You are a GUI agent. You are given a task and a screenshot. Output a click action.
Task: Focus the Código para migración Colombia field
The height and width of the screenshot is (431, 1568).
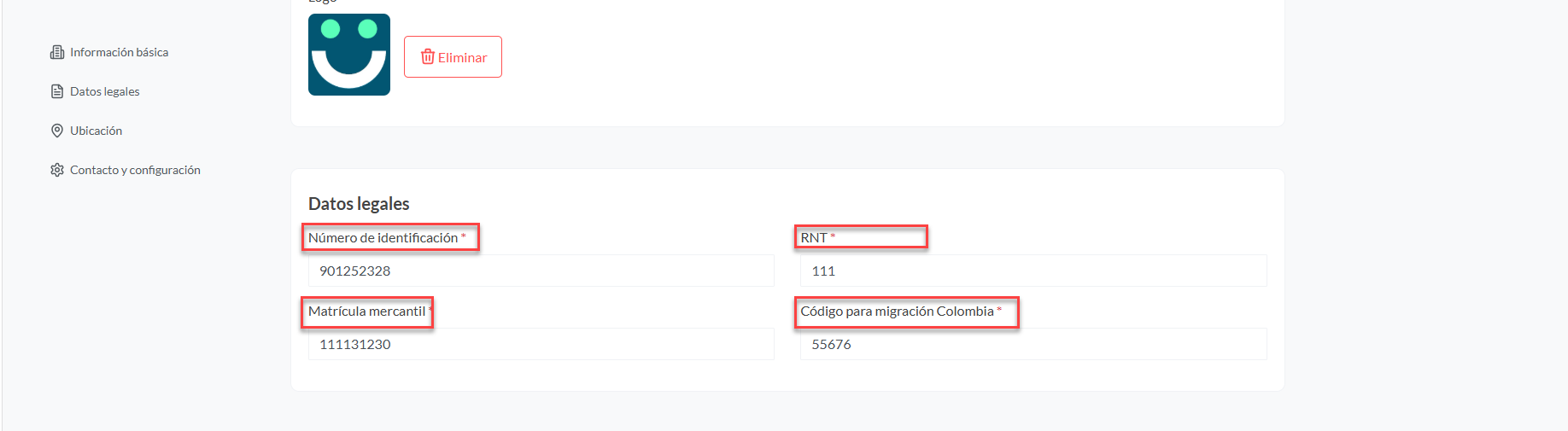coord(1033,344)
